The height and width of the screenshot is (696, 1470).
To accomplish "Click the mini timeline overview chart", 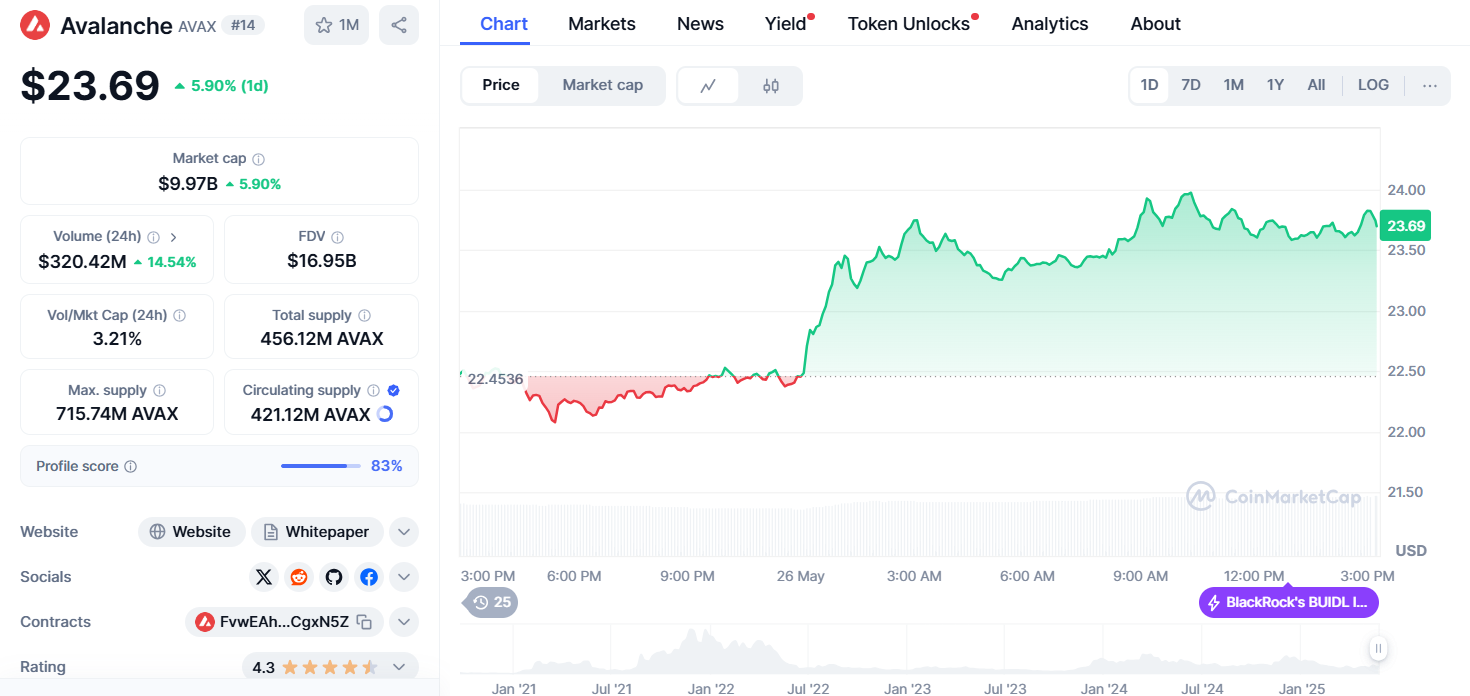I will pos(920,649).
